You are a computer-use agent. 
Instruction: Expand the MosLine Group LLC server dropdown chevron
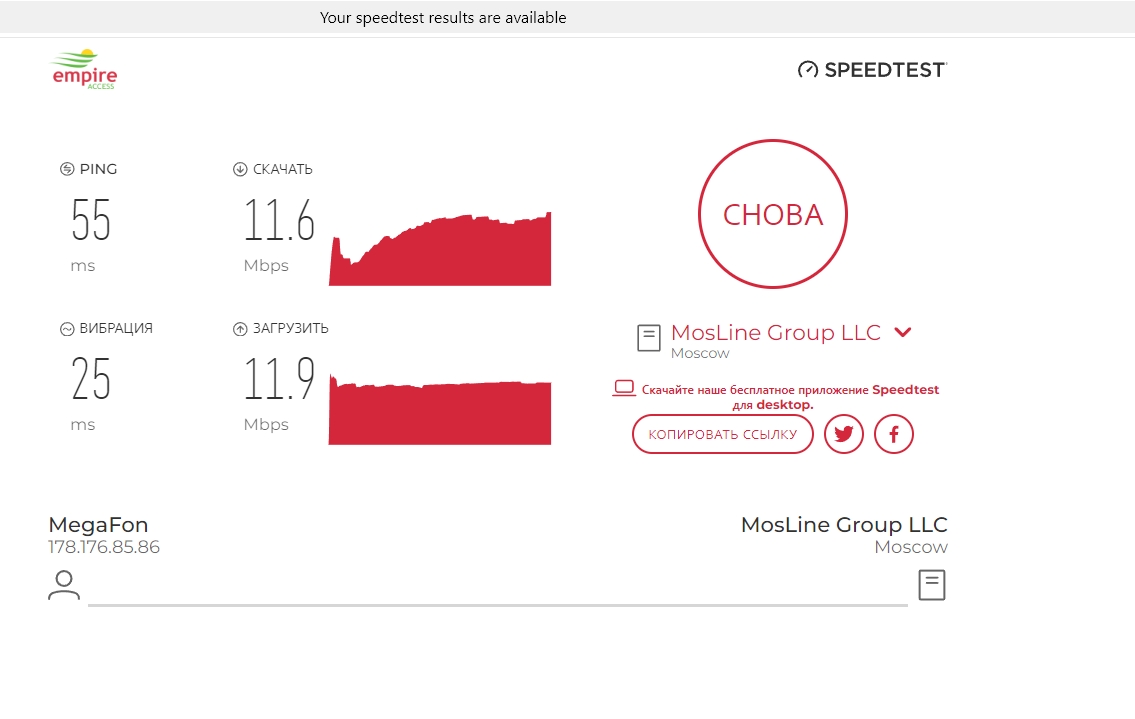point(903,332)
